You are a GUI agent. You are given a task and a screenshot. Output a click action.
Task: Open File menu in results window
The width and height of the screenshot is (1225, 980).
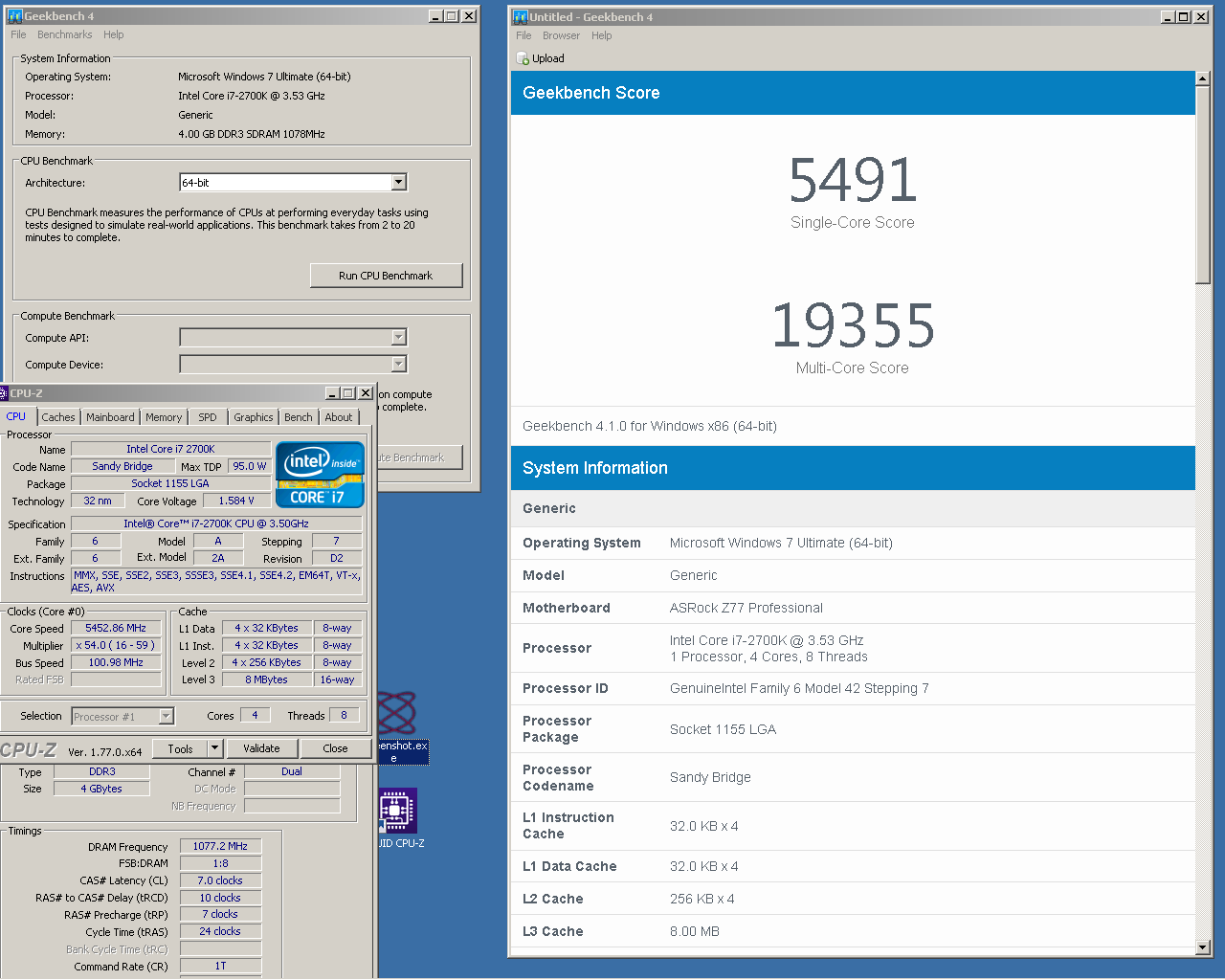click(x=523, y=35)
